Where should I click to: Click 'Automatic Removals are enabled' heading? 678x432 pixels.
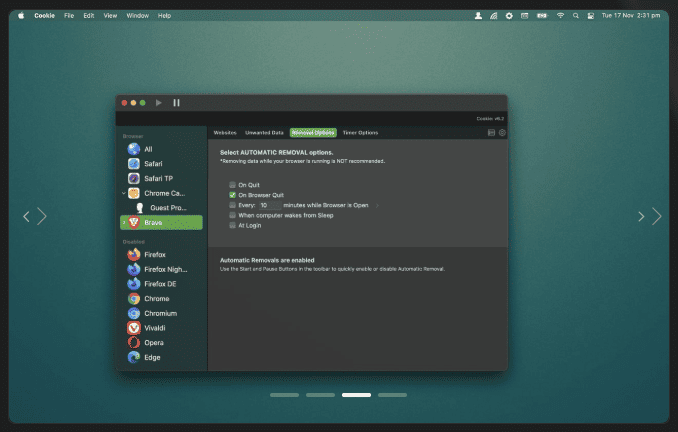click(267, 260)
